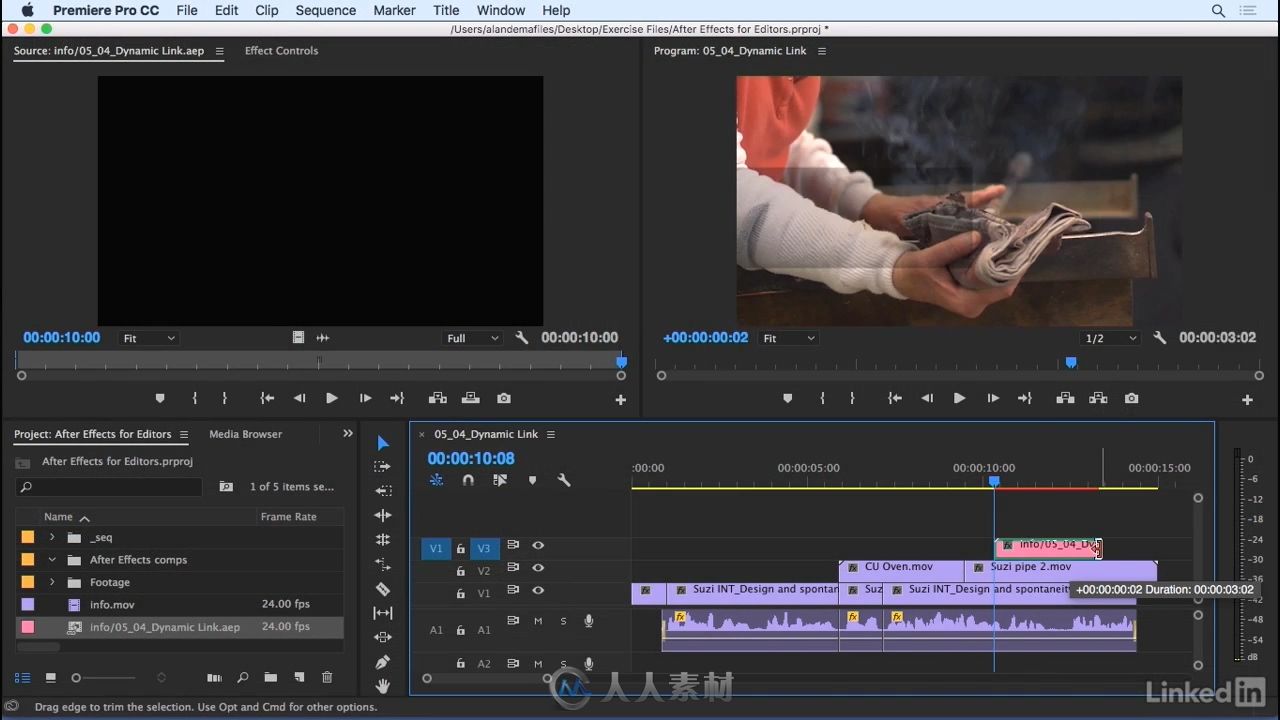
Task: Click the Project panel search field
Action: [x=109, y=487]
